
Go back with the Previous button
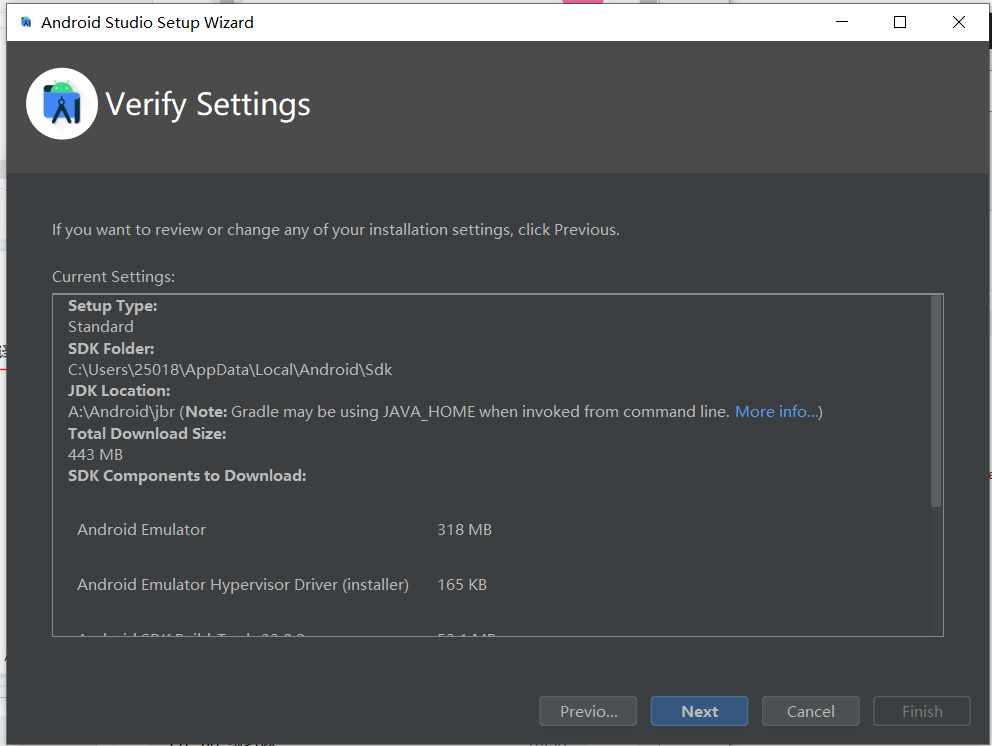pyautogui.click(x=588, y=711)
